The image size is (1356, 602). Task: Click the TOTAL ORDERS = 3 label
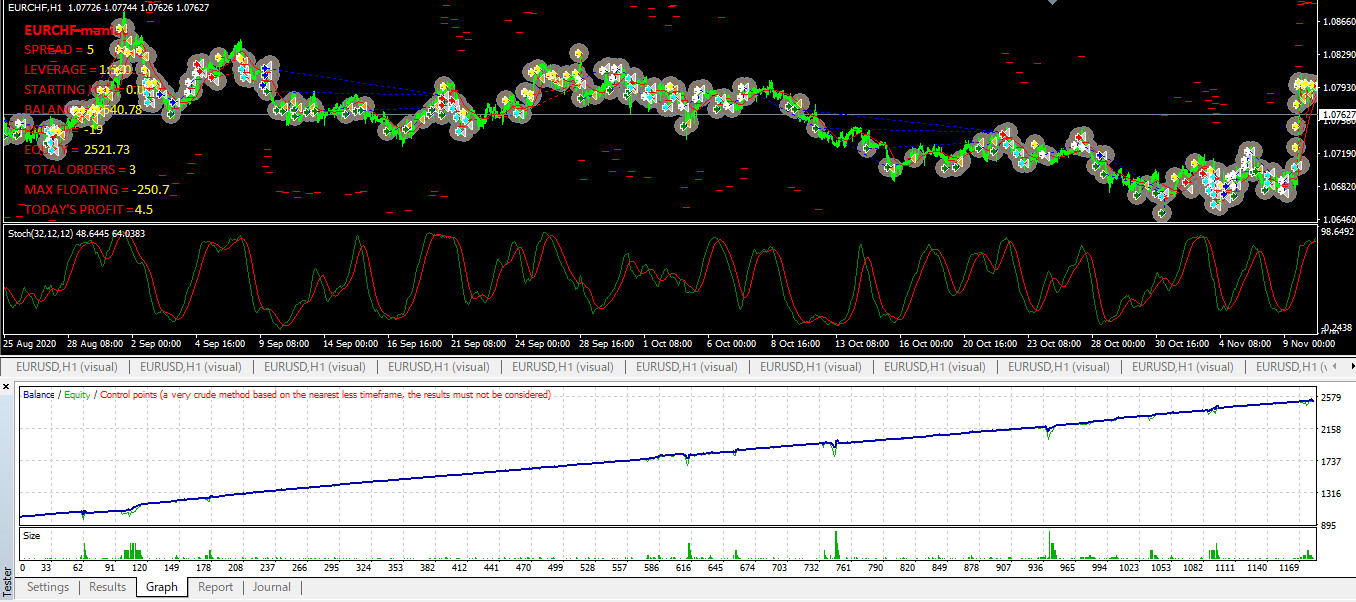[x=80, y=169]
